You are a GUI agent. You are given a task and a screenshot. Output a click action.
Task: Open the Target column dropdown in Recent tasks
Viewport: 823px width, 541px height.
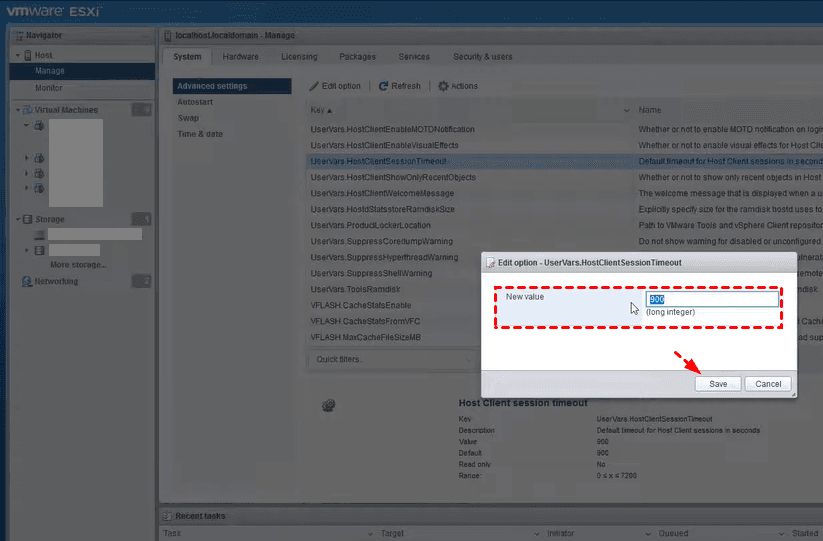tap(536, 534)
